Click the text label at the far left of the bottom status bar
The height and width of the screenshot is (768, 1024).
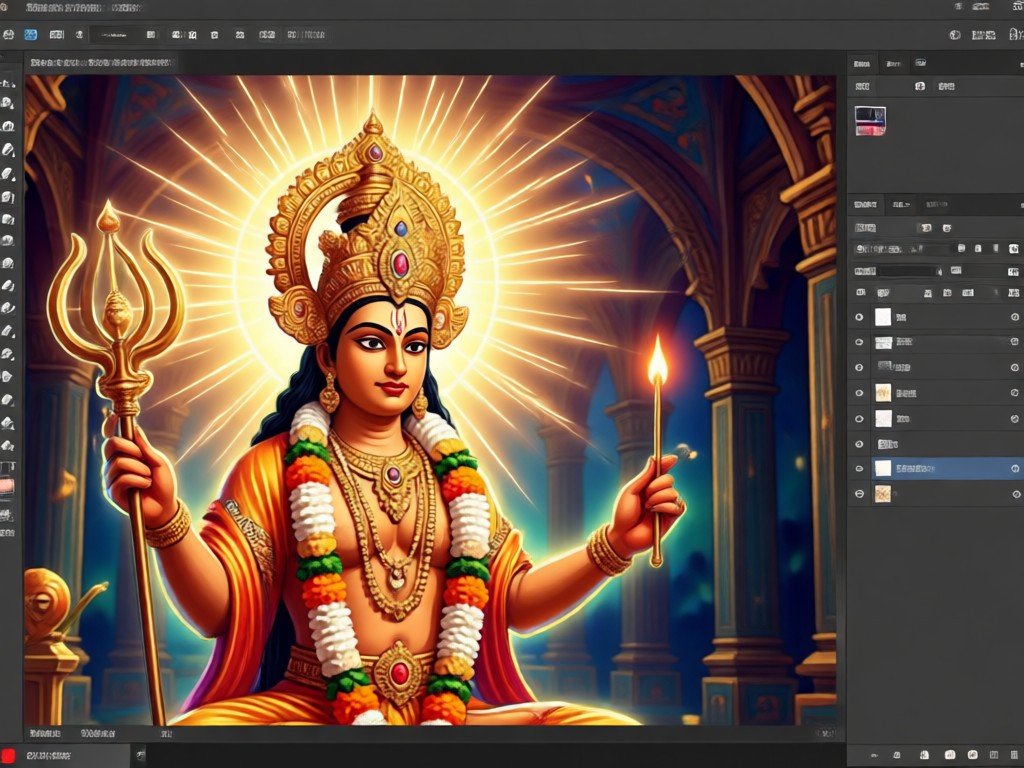tap(45, 734)
